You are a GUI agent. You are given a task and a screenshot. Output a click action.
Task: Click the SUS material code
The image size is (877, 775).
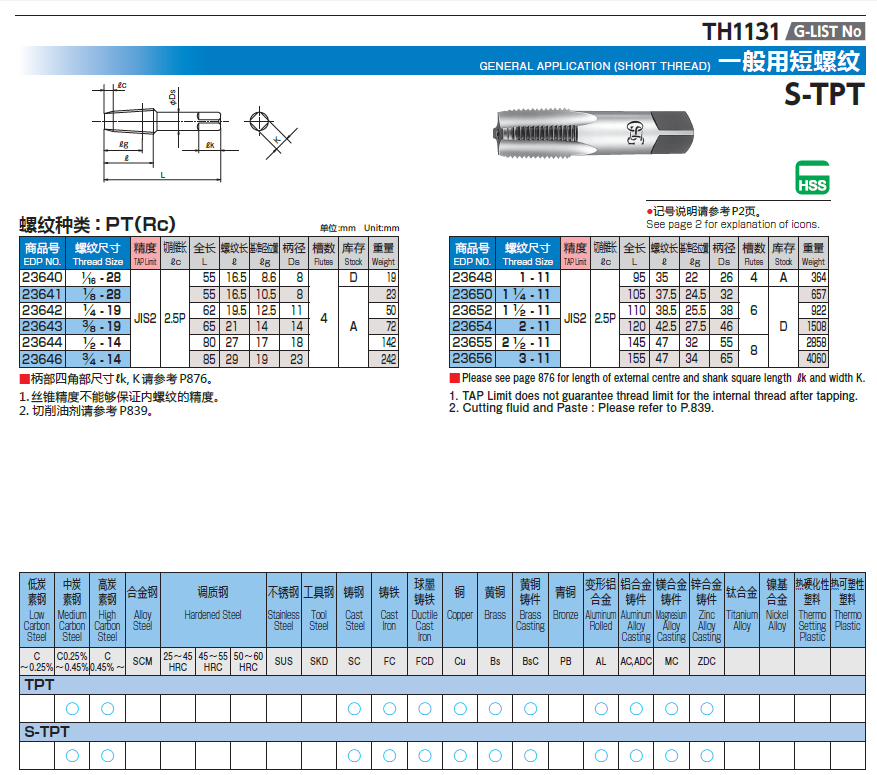(x=284, y=661)
